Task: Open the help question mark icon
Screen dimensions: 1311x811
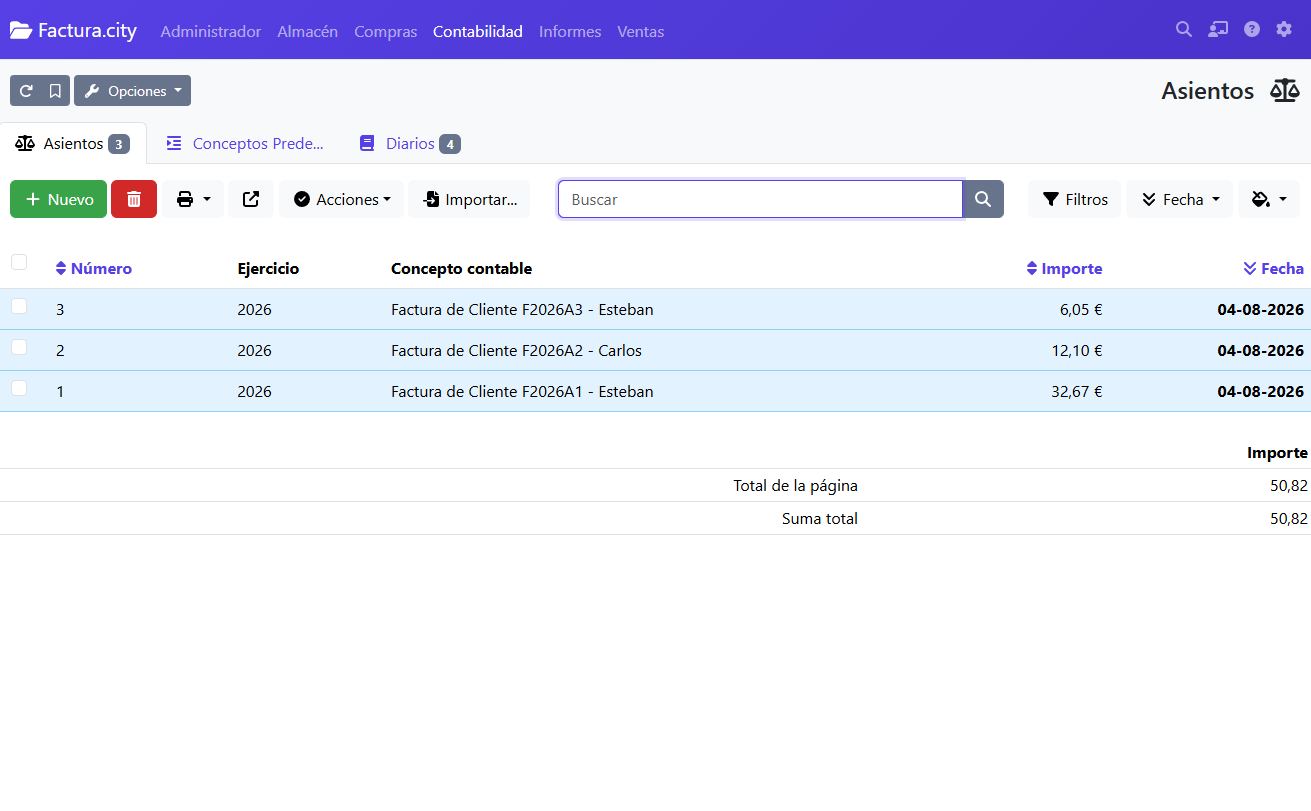Action: point(1252,30)
